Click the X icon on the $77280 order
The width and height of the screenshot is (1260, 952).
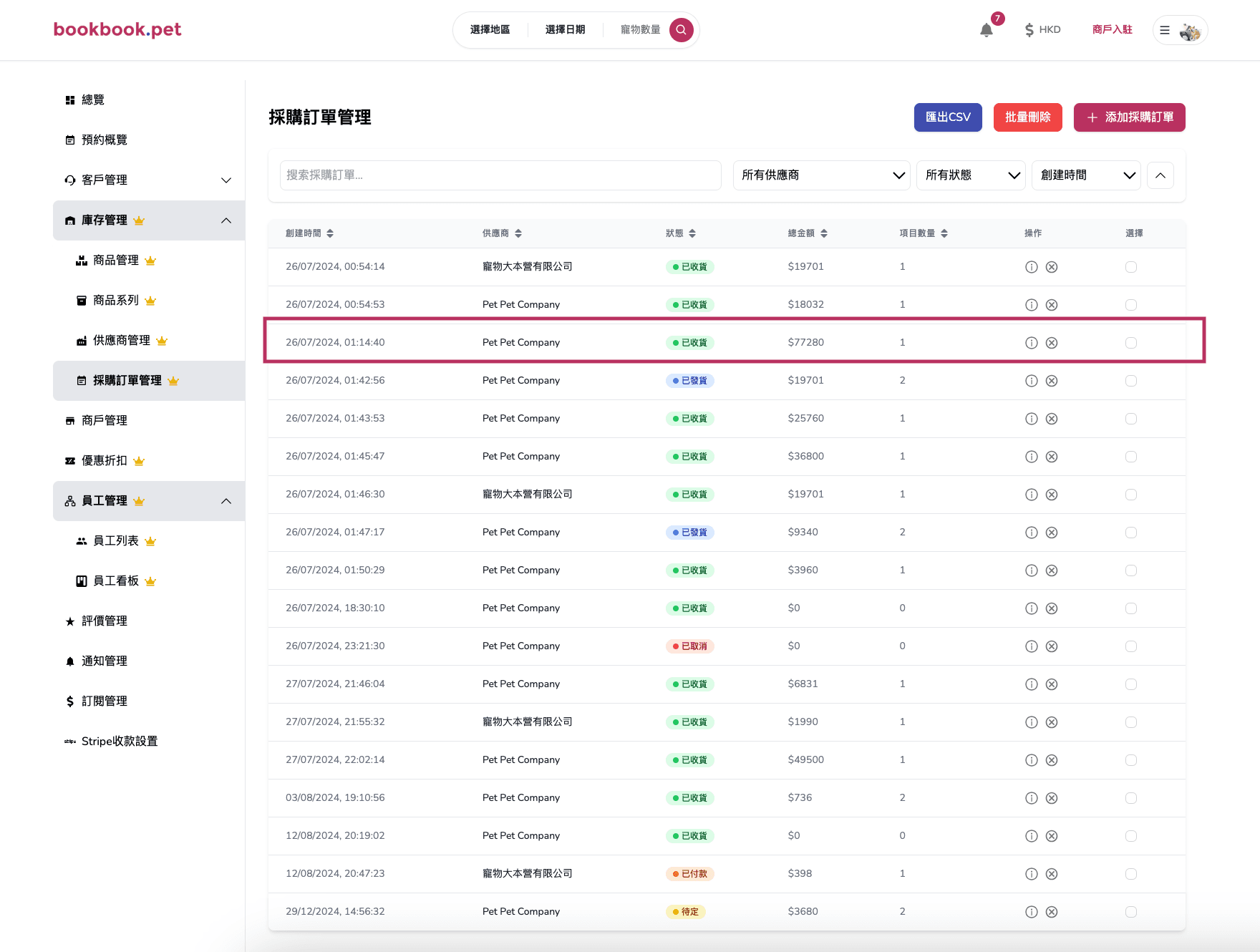(x=1052, y=343)
